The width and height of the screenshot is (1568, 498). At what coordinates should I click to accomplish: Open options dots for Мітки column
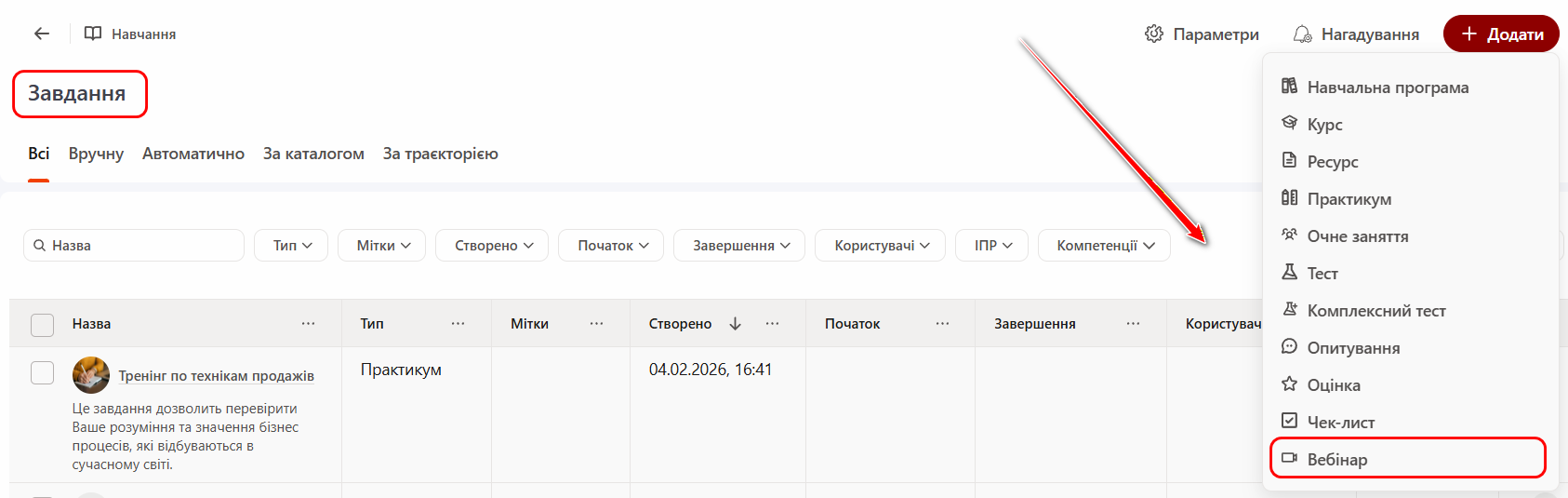[596, 324]
